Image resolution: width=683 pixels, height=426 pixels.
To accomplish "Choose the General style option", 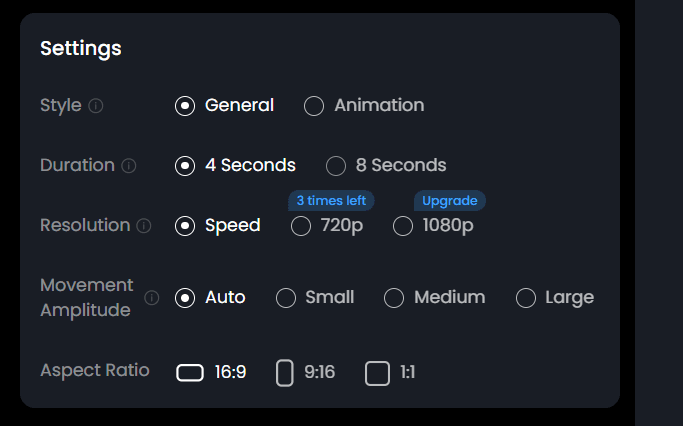I will (185, 106).
